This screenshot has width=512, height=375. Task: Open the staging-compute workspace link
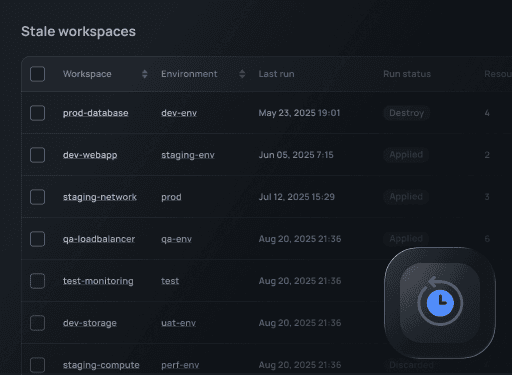pyautogui.click(x=101, y=365)
